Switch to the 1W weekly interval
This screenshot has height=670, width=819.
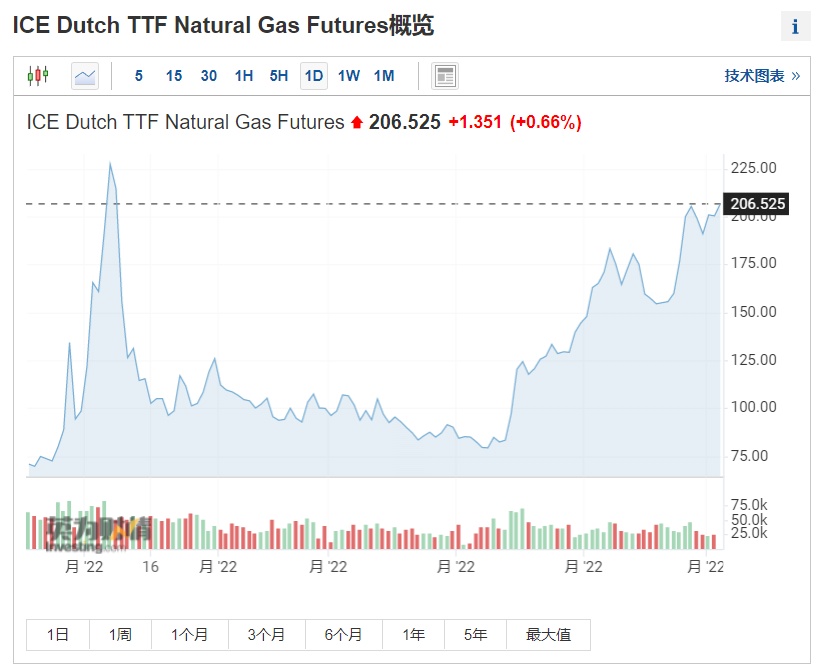tap(349, 75)
